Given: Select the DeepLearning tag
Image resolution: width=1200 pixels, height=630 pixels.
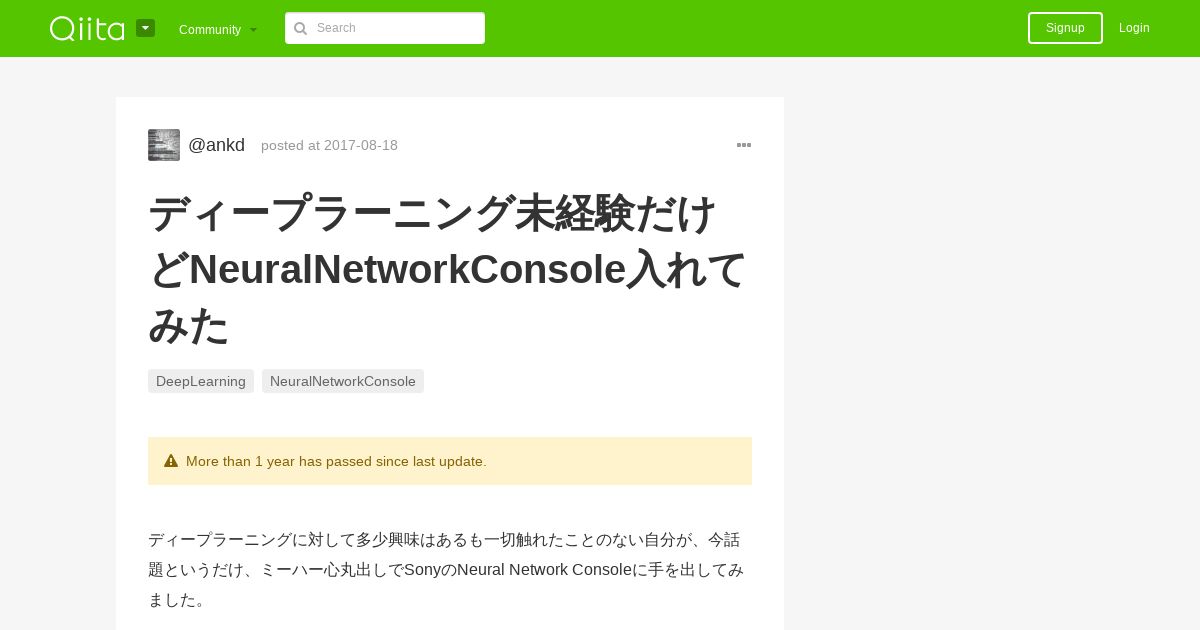Looking at the screenshot, I should (x=201, y=381).
